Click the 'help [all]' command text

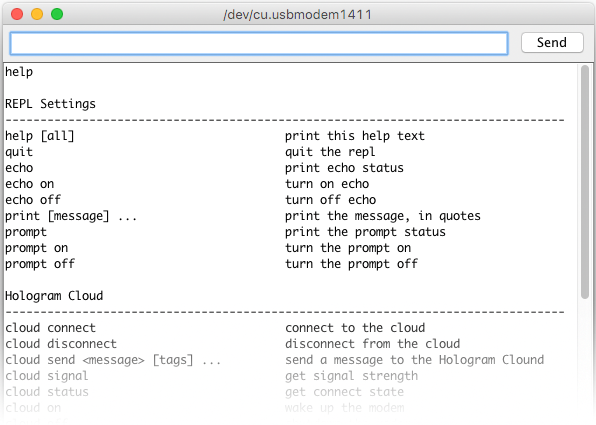click(x=40, y=136)
